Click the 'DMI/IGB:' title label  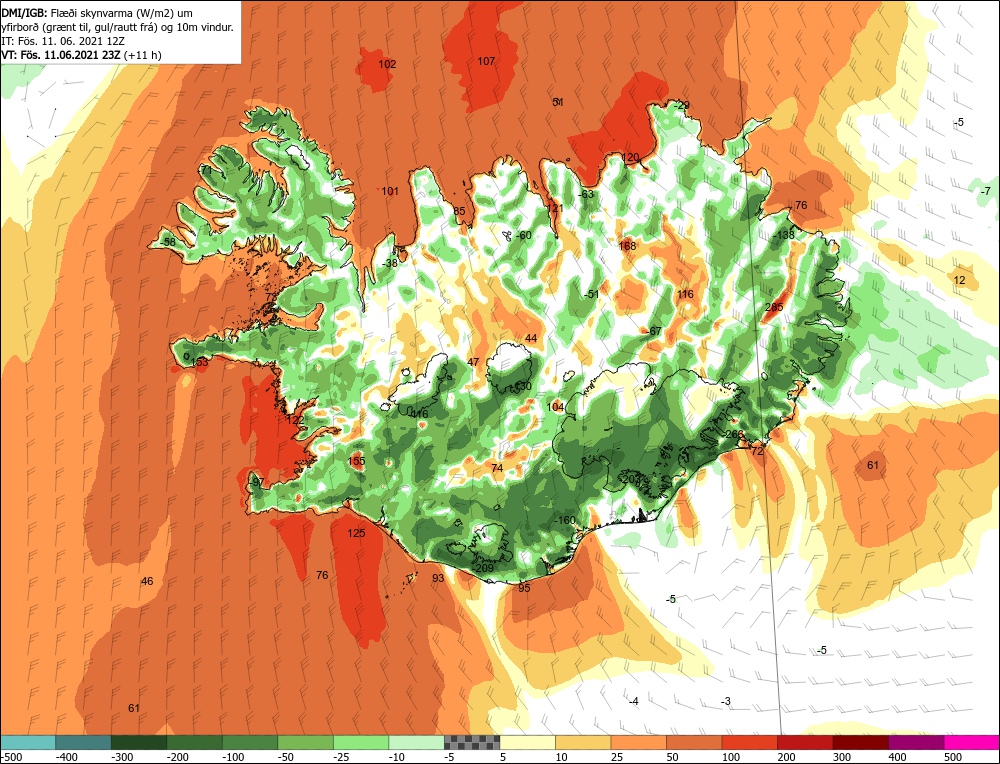pos(24,13)
